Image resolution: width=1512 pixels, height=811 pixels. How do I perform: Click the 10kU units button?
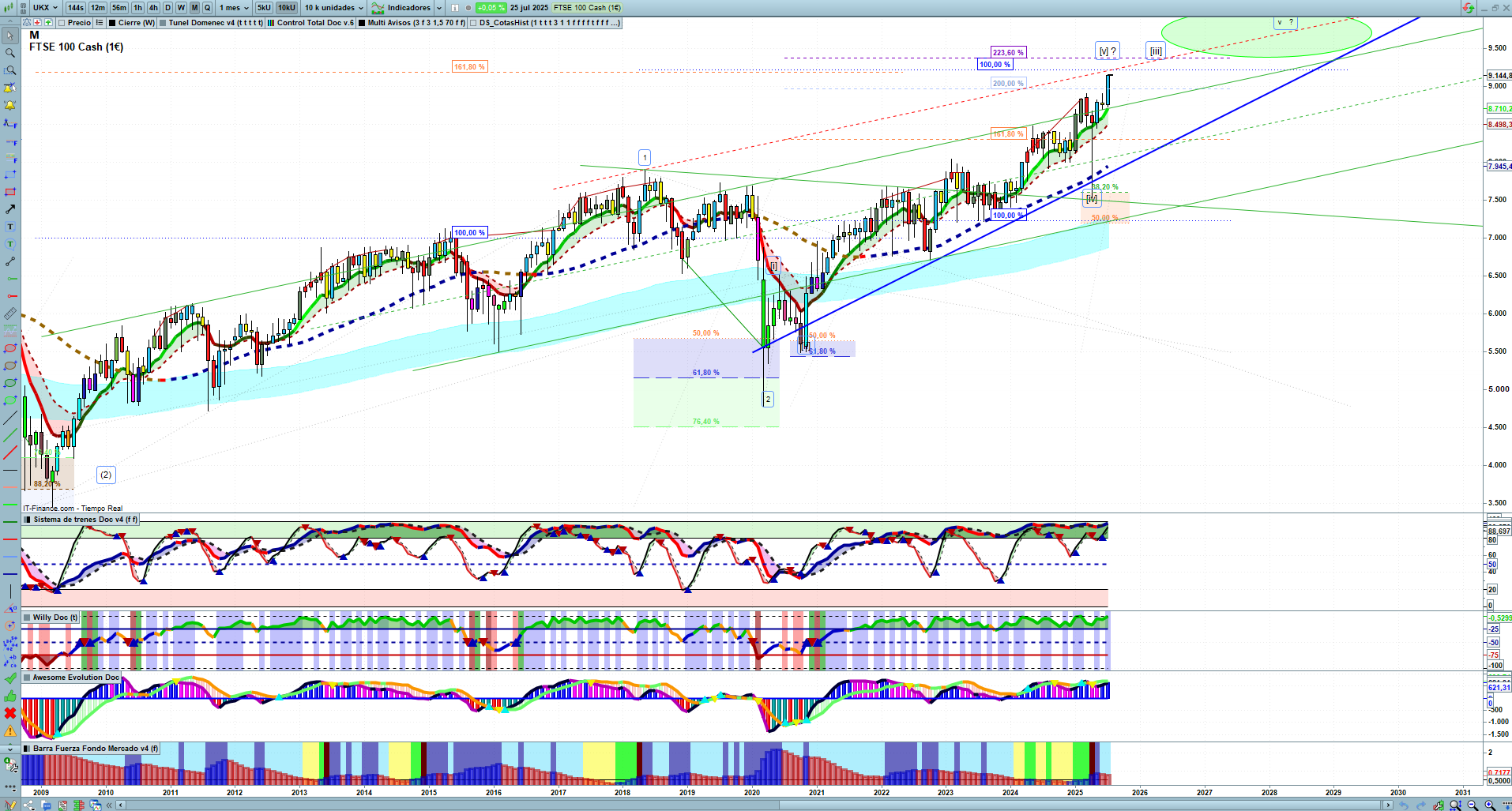pos(286,8)
